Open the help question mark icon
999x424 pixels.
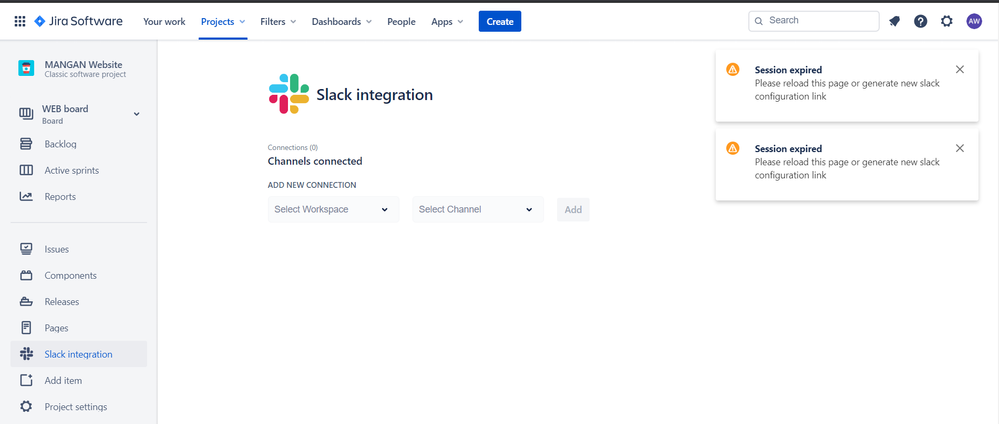921,21
